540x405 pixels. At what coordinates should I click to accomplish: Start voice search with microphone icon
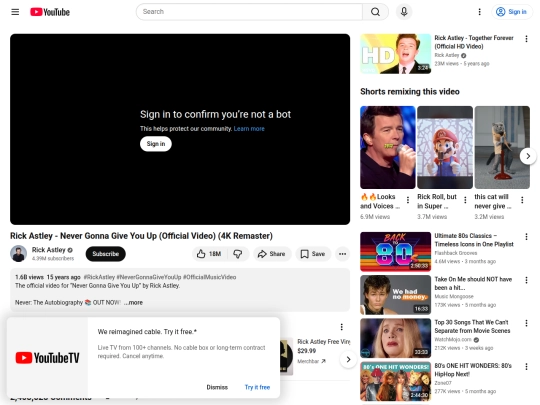point(404,12)
